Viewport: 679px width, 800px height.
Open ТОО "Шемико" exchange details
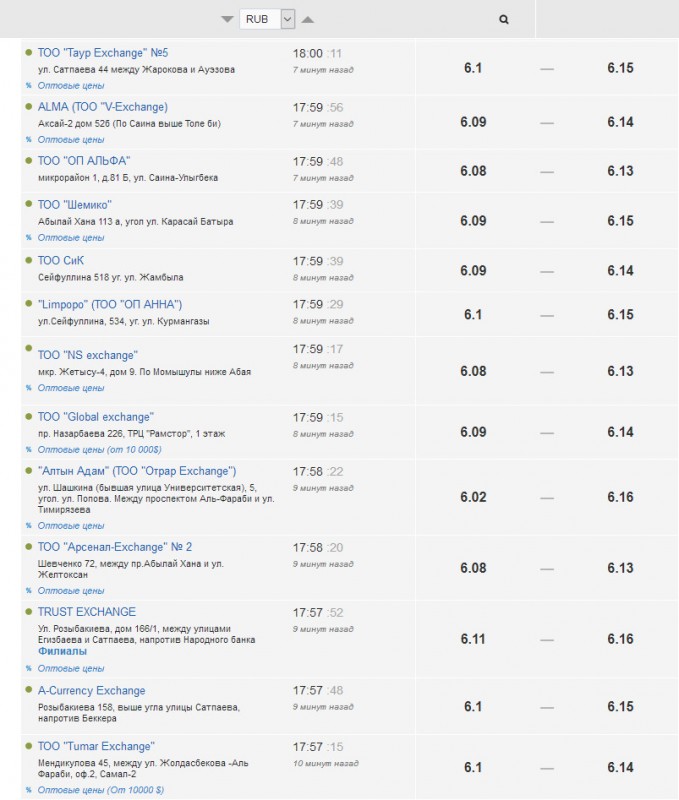tap(74, 205)
